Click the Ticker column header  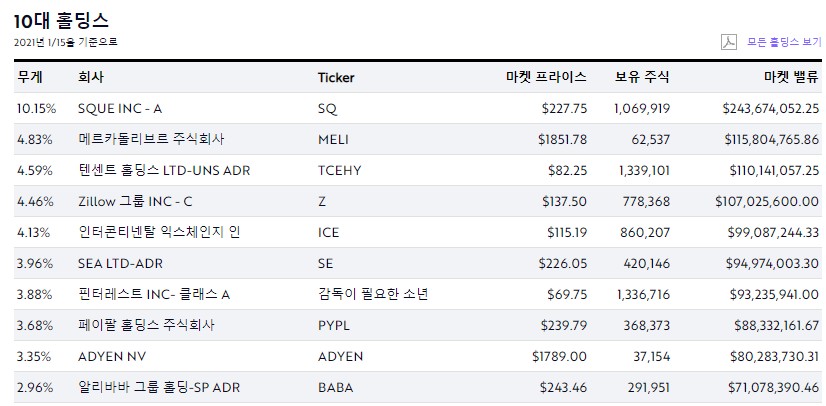click(x=336, y=77)
